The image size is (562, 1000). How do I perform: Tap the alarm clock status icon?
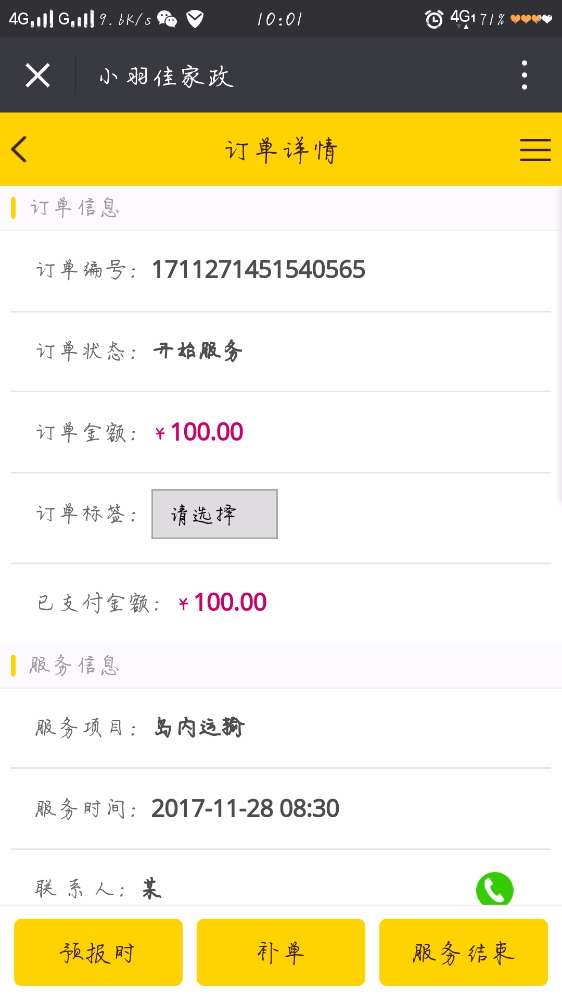click(434, 19)
